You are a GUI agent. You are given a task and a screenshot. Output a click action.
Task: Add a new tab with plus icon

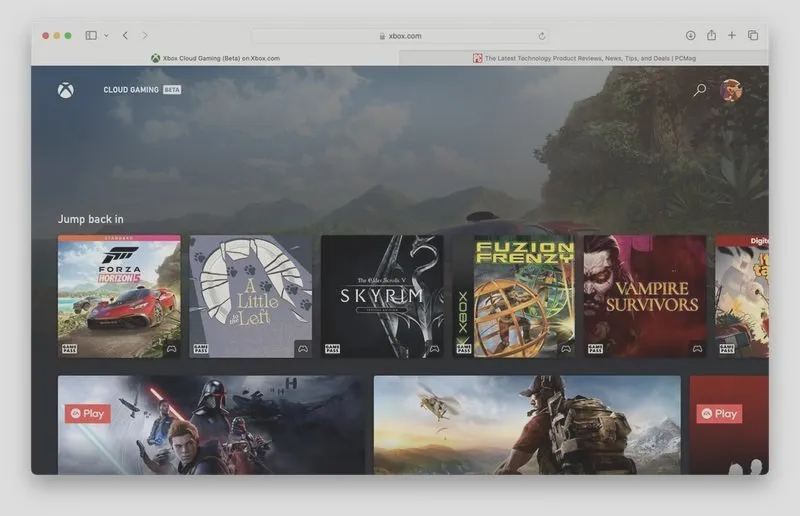[732, 35]
